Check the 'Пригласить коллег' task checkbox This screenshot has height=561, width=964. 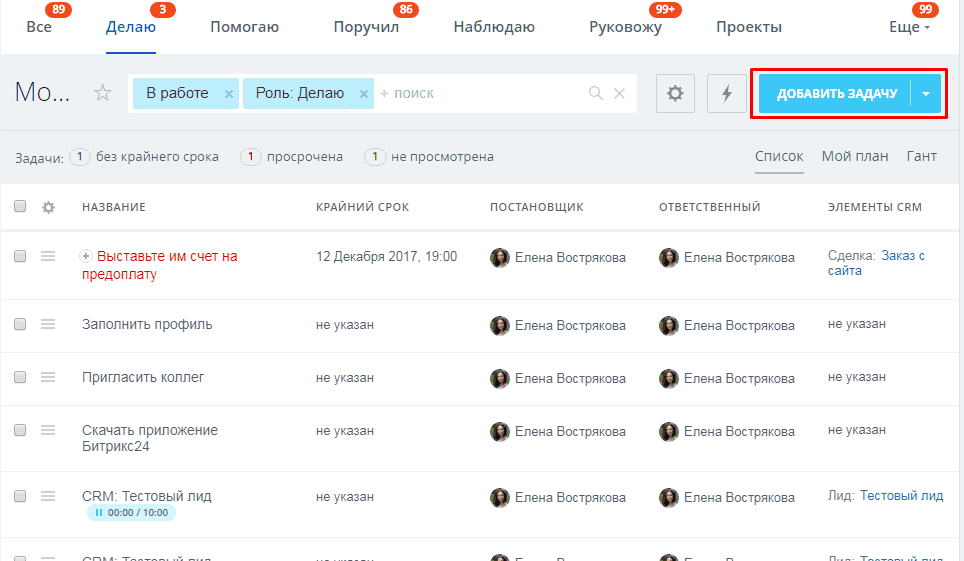tap(20, 377)
